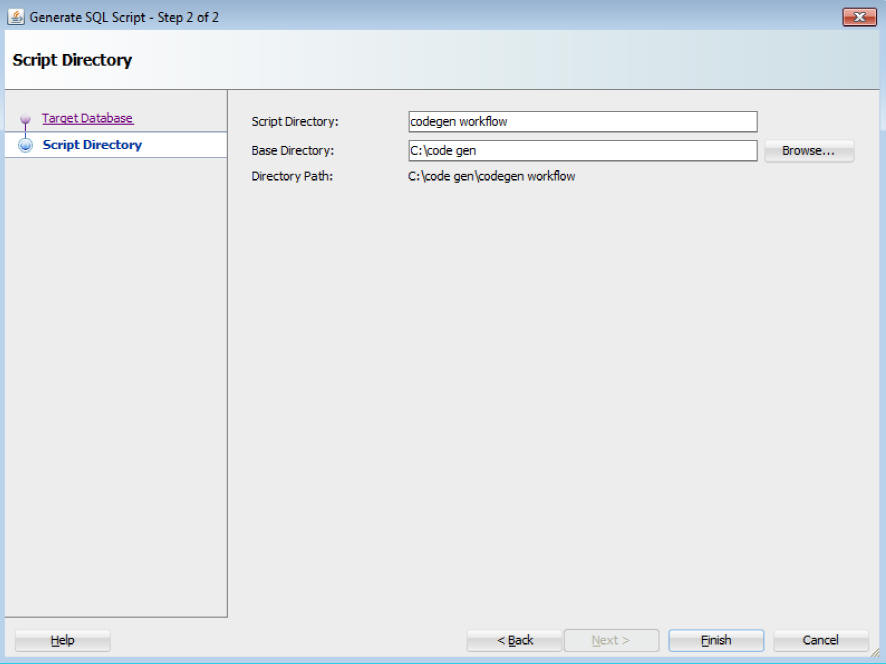Click into the Base Directory text field

click(x=583, y=151)
